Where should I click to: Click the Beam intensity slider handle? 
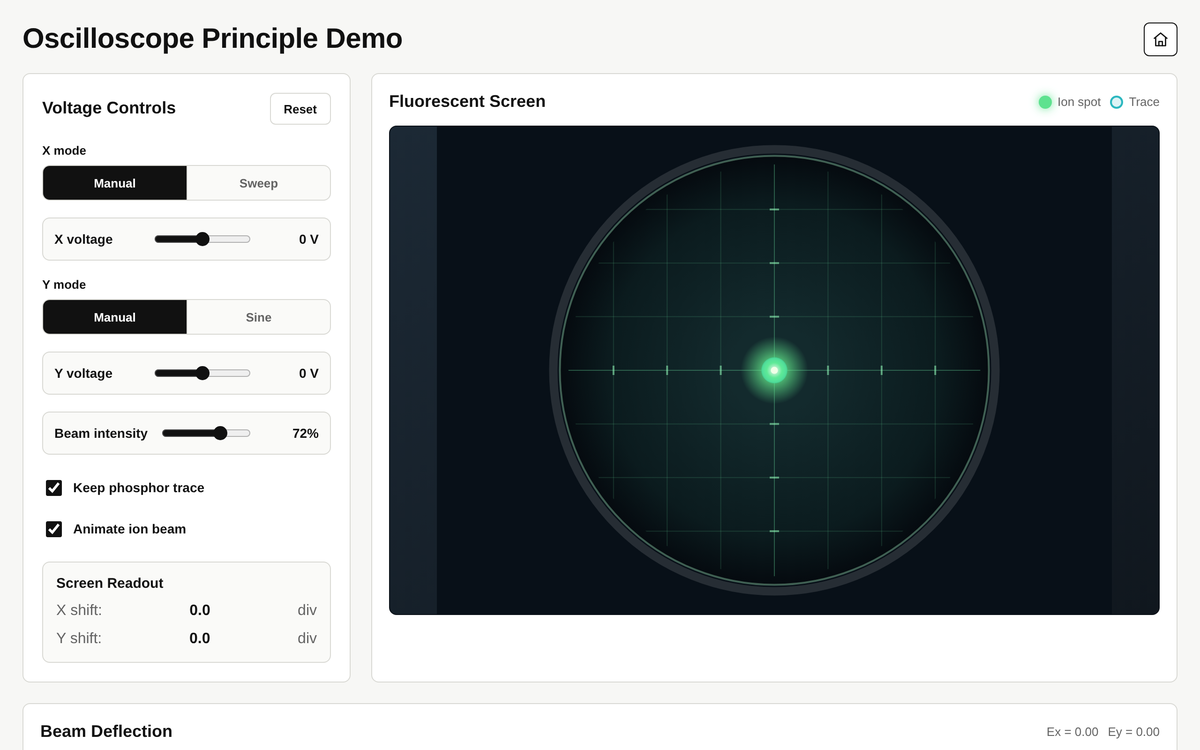pos(220,433)
